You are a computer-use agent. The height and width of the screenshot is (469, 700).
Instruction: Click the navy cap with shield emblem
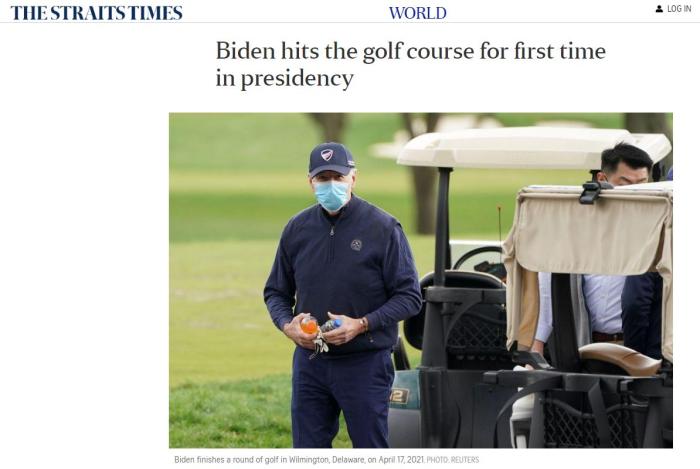331,159
